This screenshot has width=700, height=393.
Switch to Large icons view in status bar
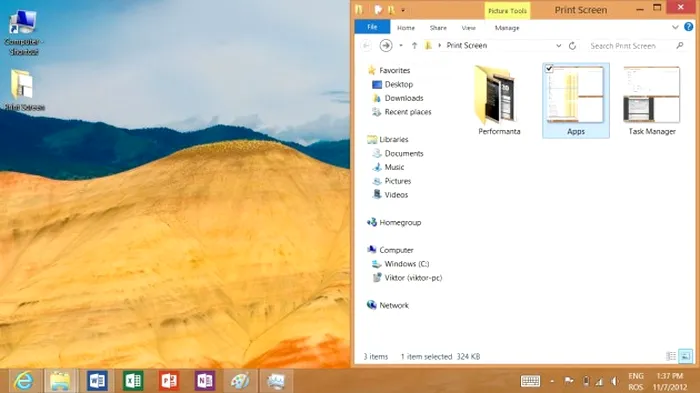click(685, 356)
